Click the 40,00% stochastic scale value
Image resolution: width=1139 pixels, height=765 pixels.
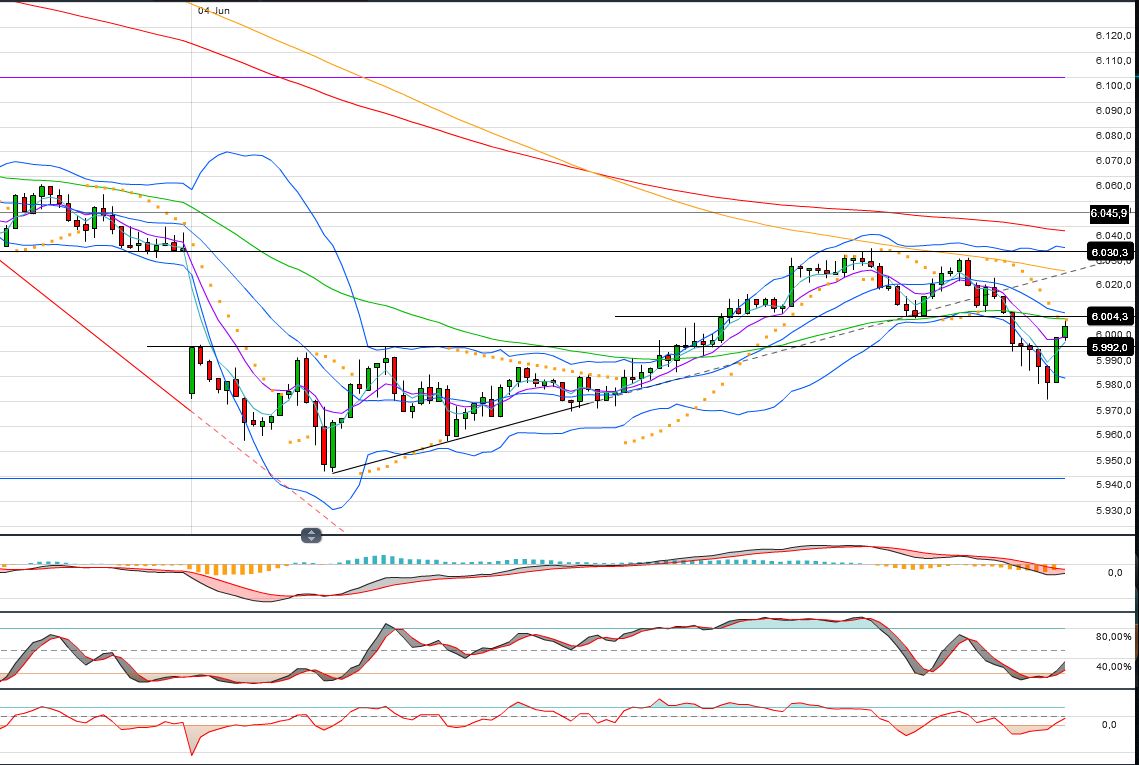[x=1113, y=667]
